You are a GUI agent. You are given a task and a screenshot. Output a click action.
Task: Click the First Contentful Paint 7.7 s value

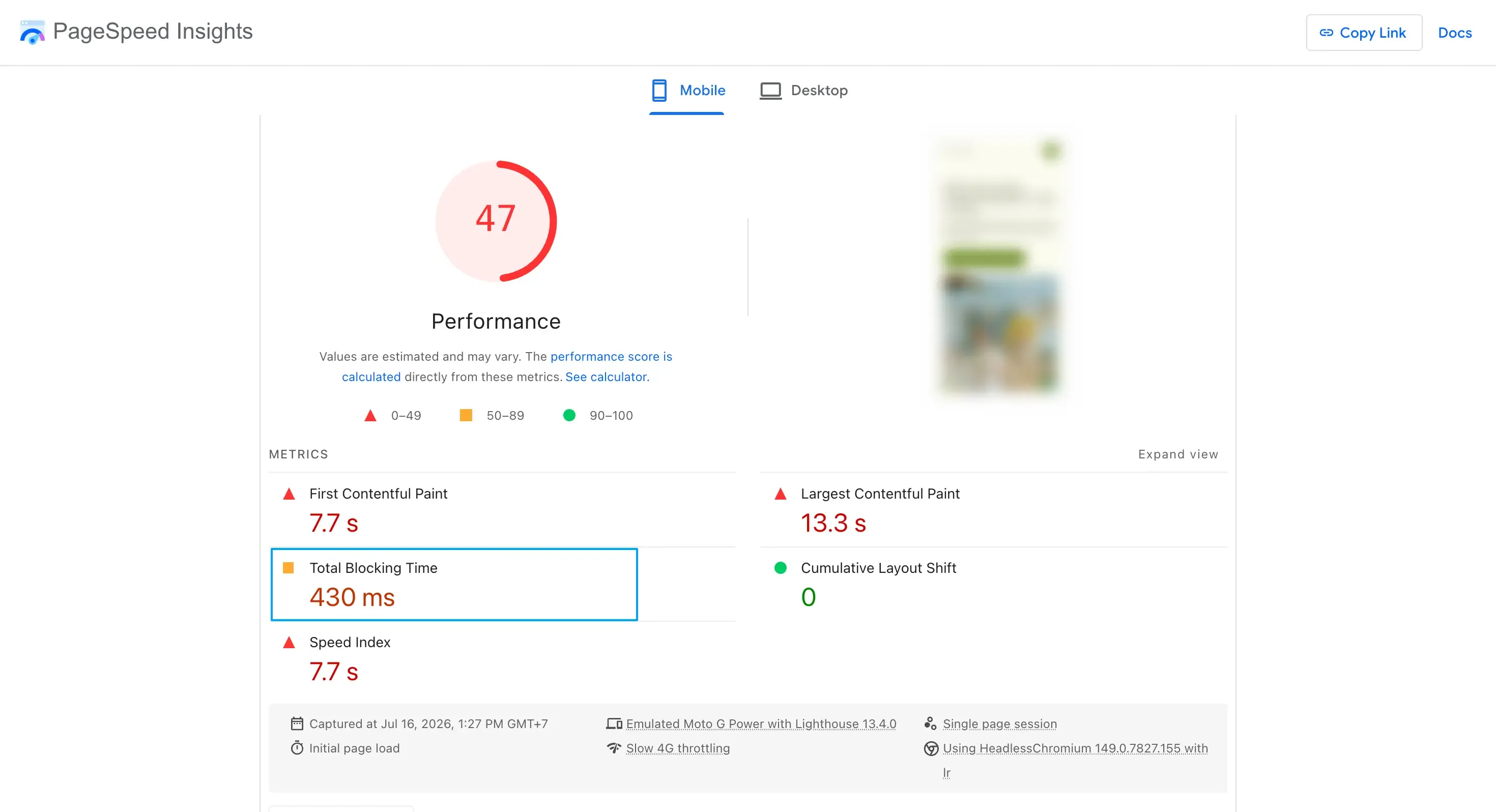click(334, 523)
